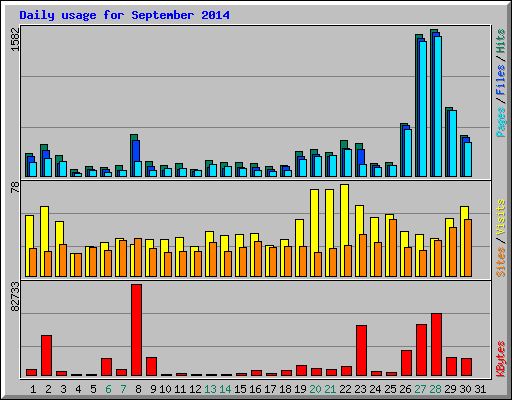Screen dimensions: 512x400
Task: Click the green weekend day label '13'
Action: (x=210, y=389)
